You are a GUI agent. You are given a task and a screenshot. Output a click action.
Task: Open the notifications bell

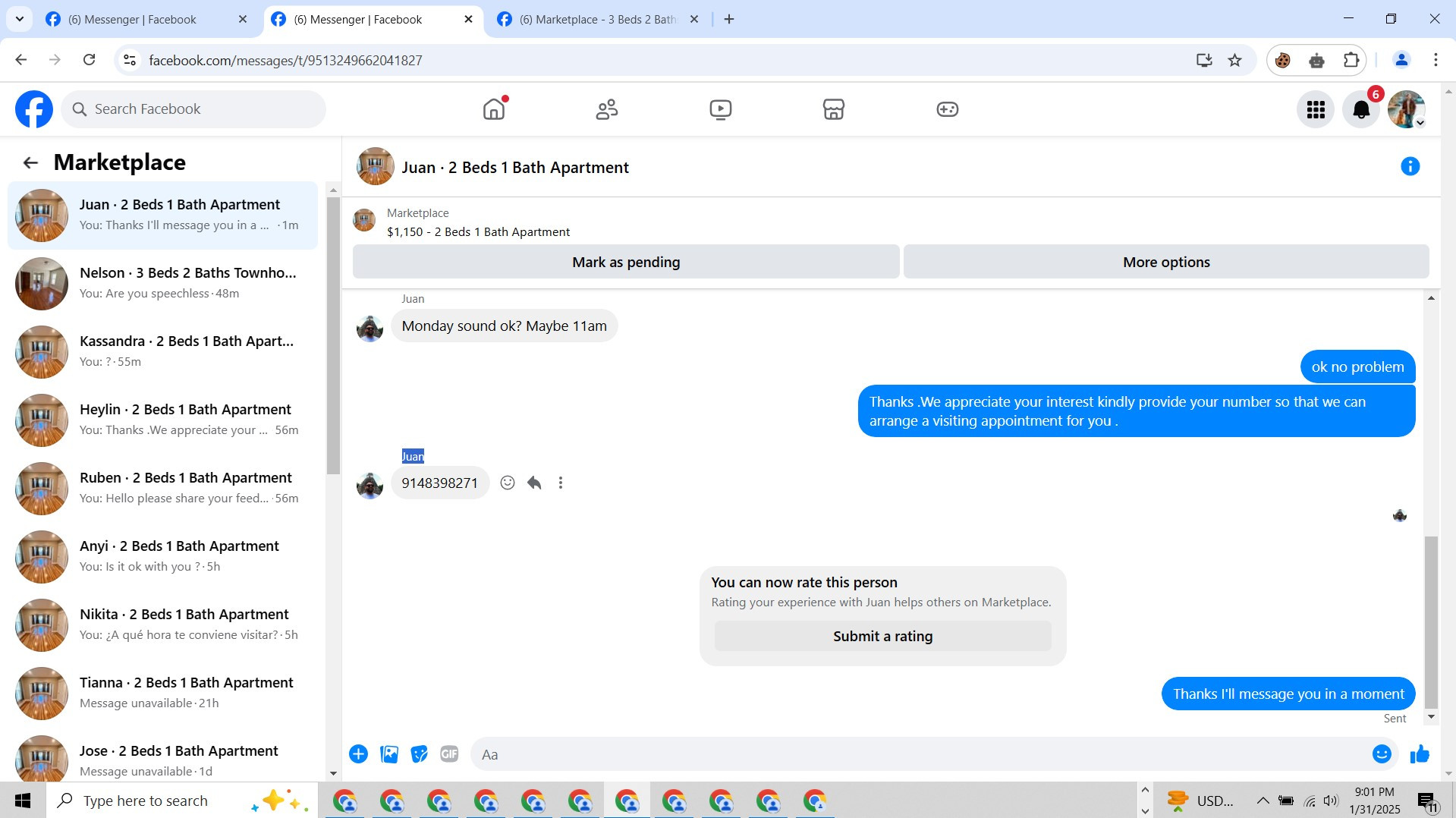click(x=1361, y=110)
